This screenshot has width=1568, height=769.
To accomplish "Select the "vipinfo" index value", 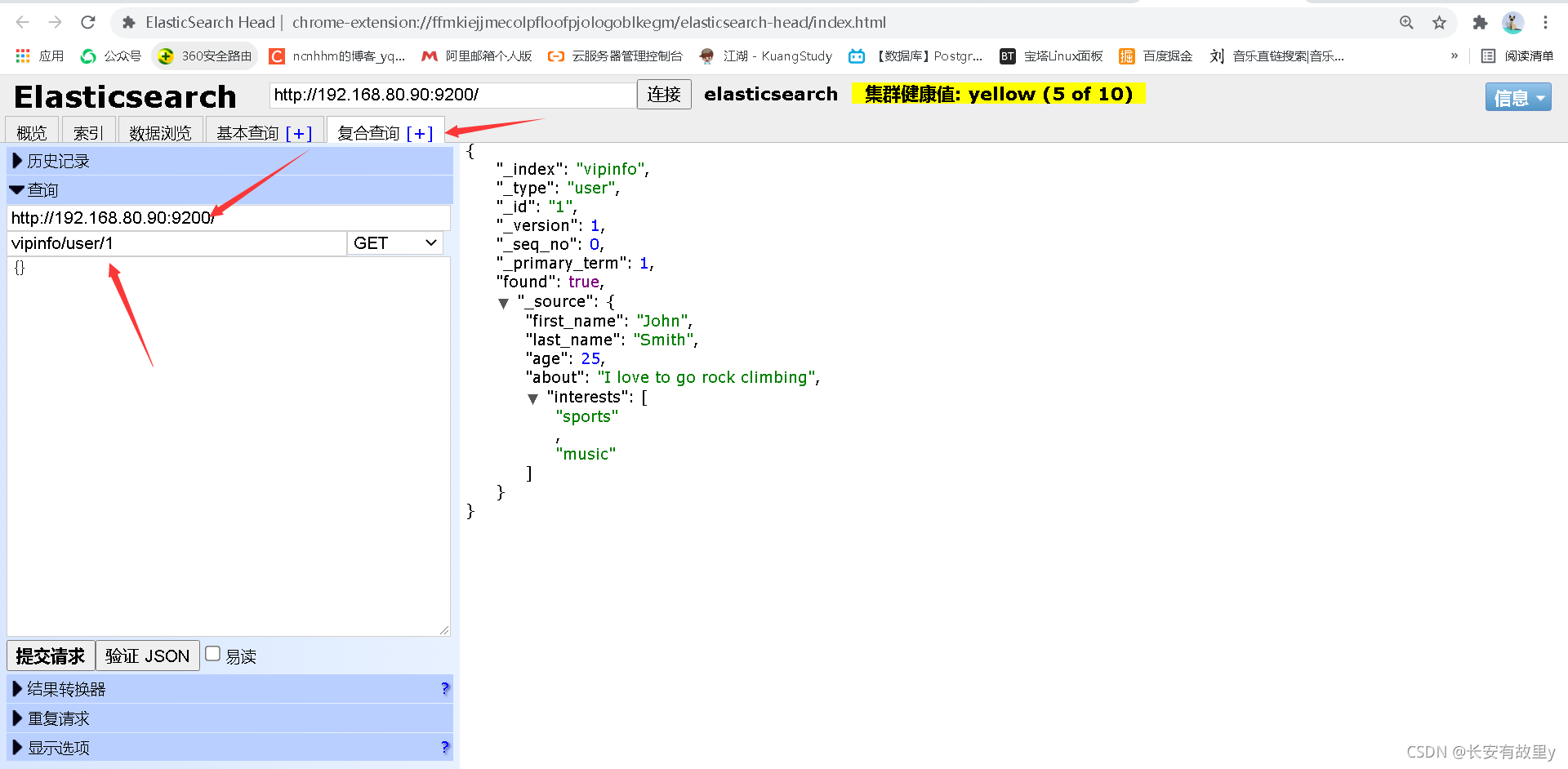I will tap(612, 169).
